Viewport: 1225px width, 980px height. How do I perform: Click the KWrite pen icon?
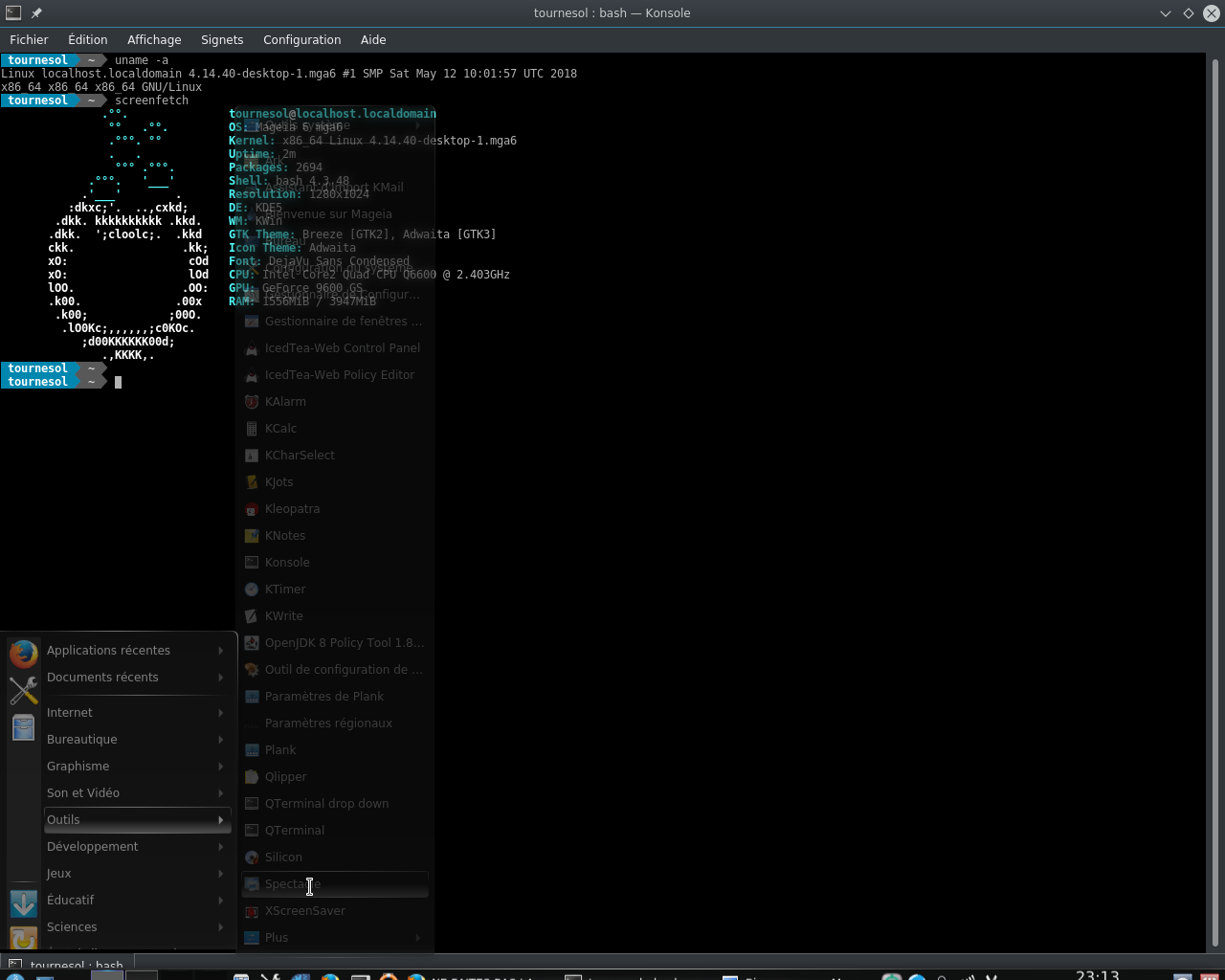click(252, 616)
